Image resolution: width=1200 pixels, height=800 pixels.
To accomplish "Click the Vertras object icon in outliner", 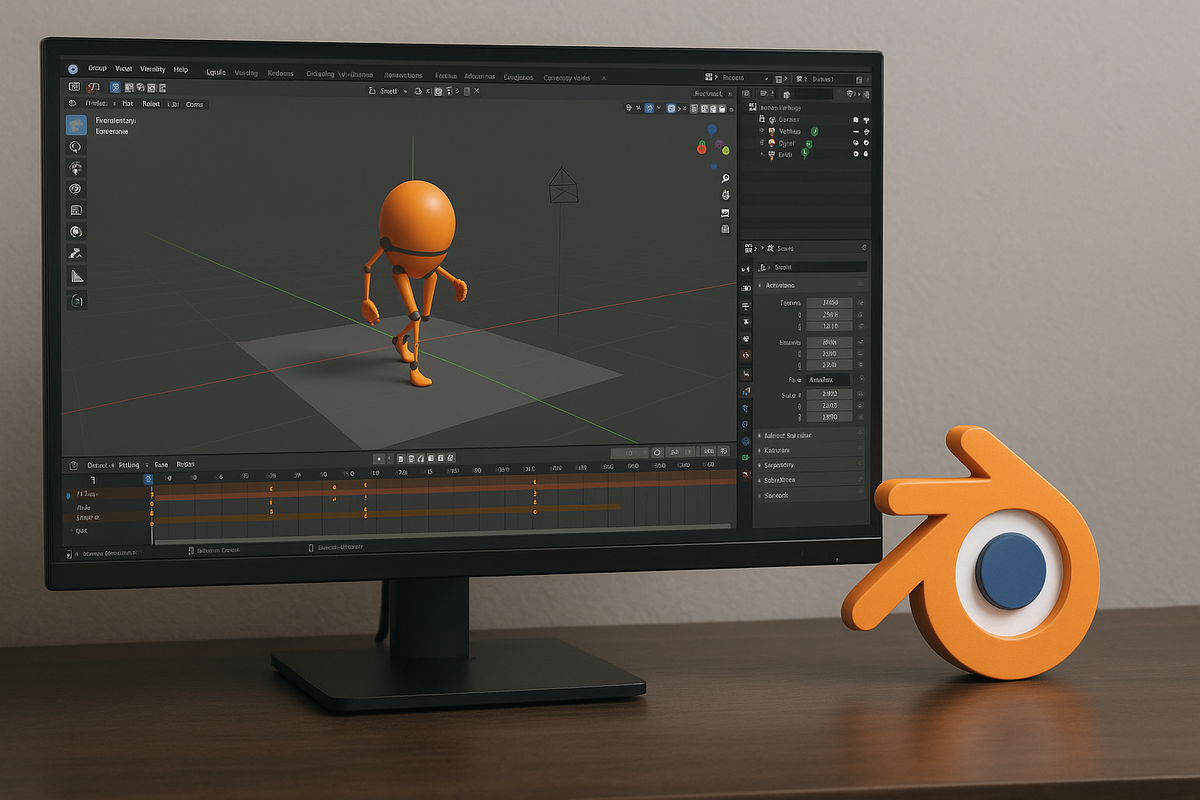I will point(772,131).
